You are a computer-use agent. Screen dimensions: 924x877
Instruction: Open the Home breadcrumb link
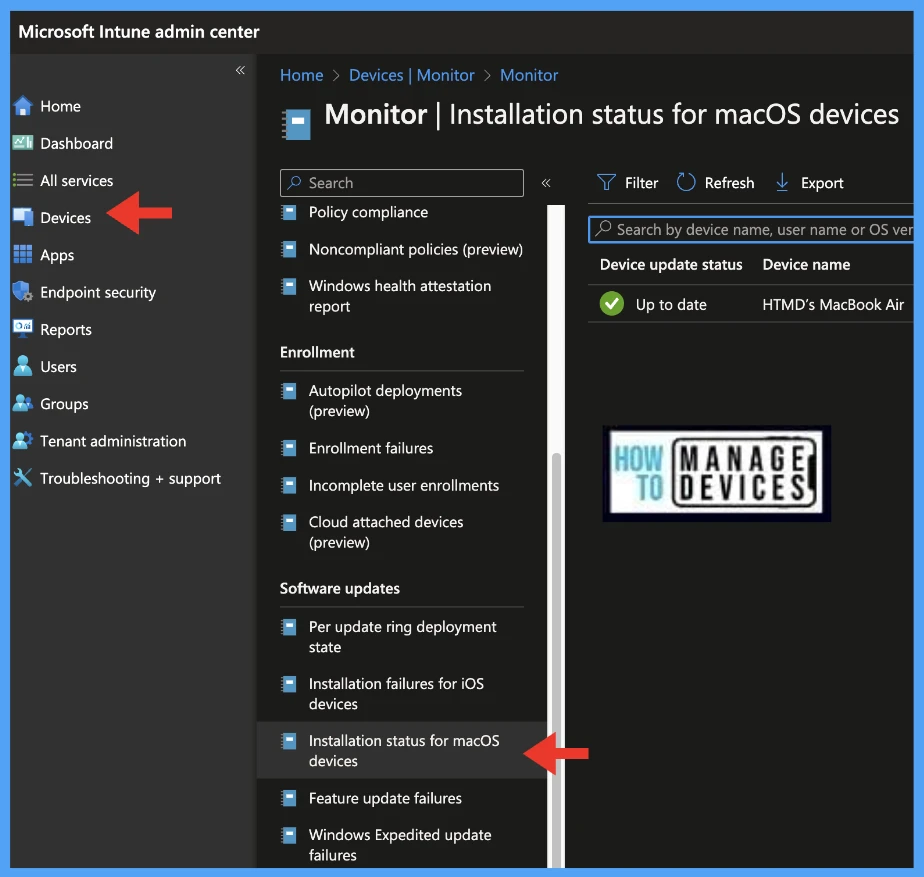coord(301,75)
